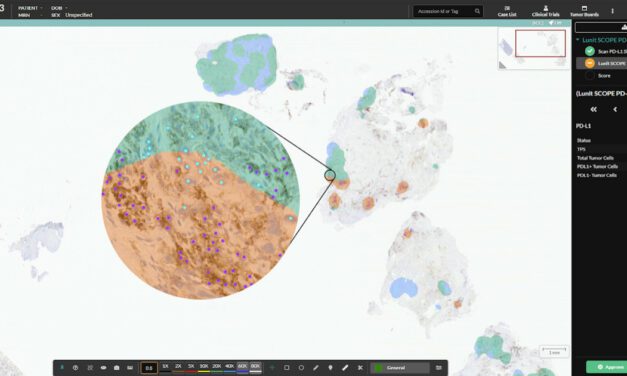The height and width of the screenshot is (376, 627).
Task: Click the 1 mm scale bar
Action: tap(554, 352)
